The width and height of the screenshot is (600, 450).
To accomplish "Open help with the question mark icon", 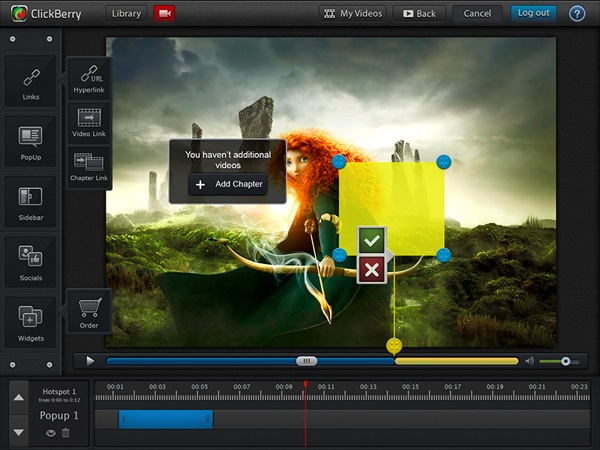I will (x=577, y=14).
